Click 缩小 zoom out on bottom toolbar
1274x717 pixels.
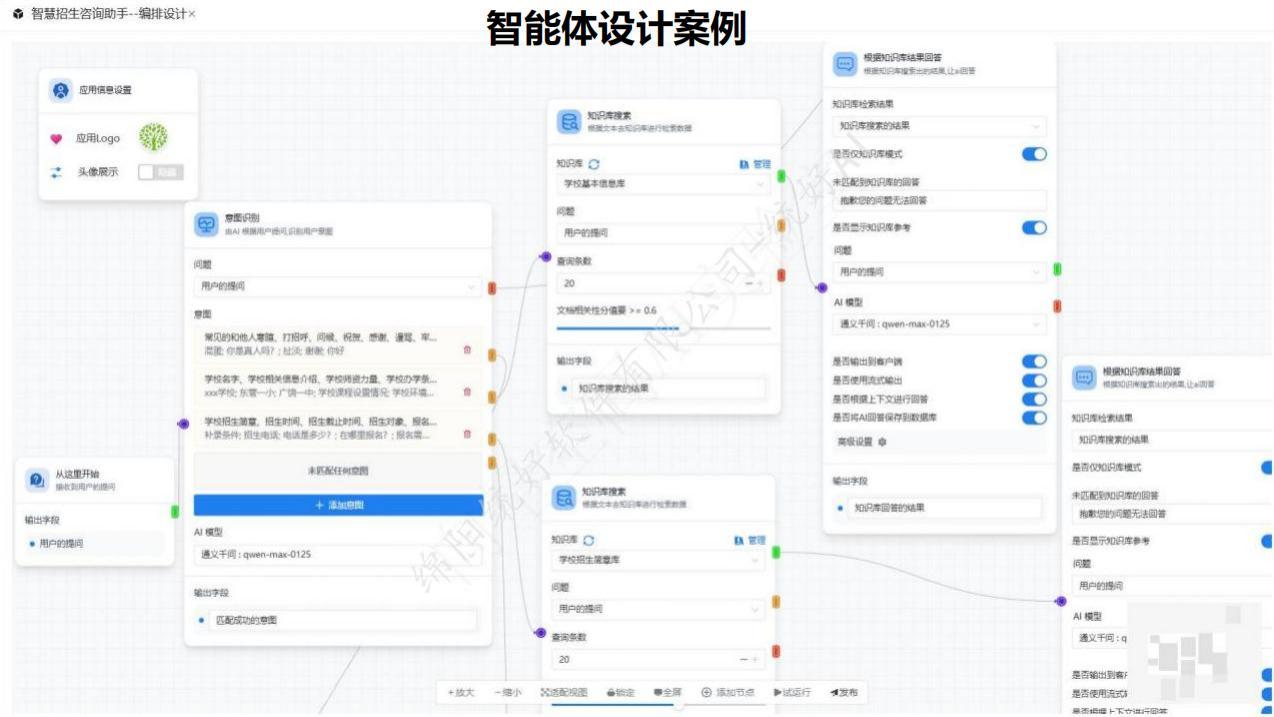[507, 692]
